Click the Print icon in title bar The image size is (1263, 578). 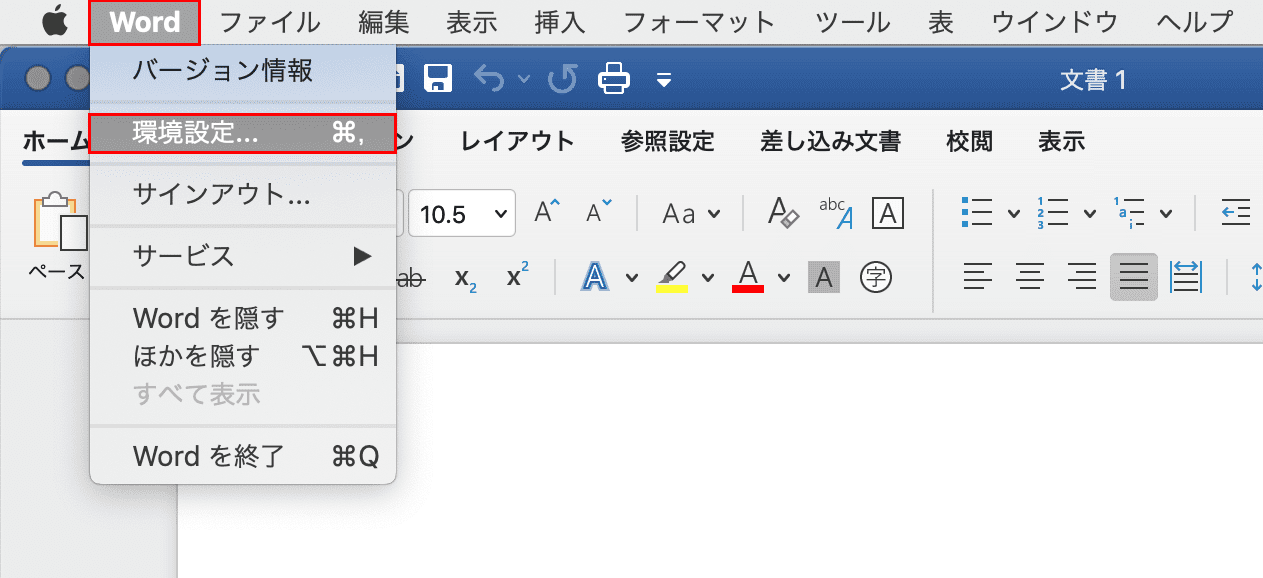click(613, 78)
